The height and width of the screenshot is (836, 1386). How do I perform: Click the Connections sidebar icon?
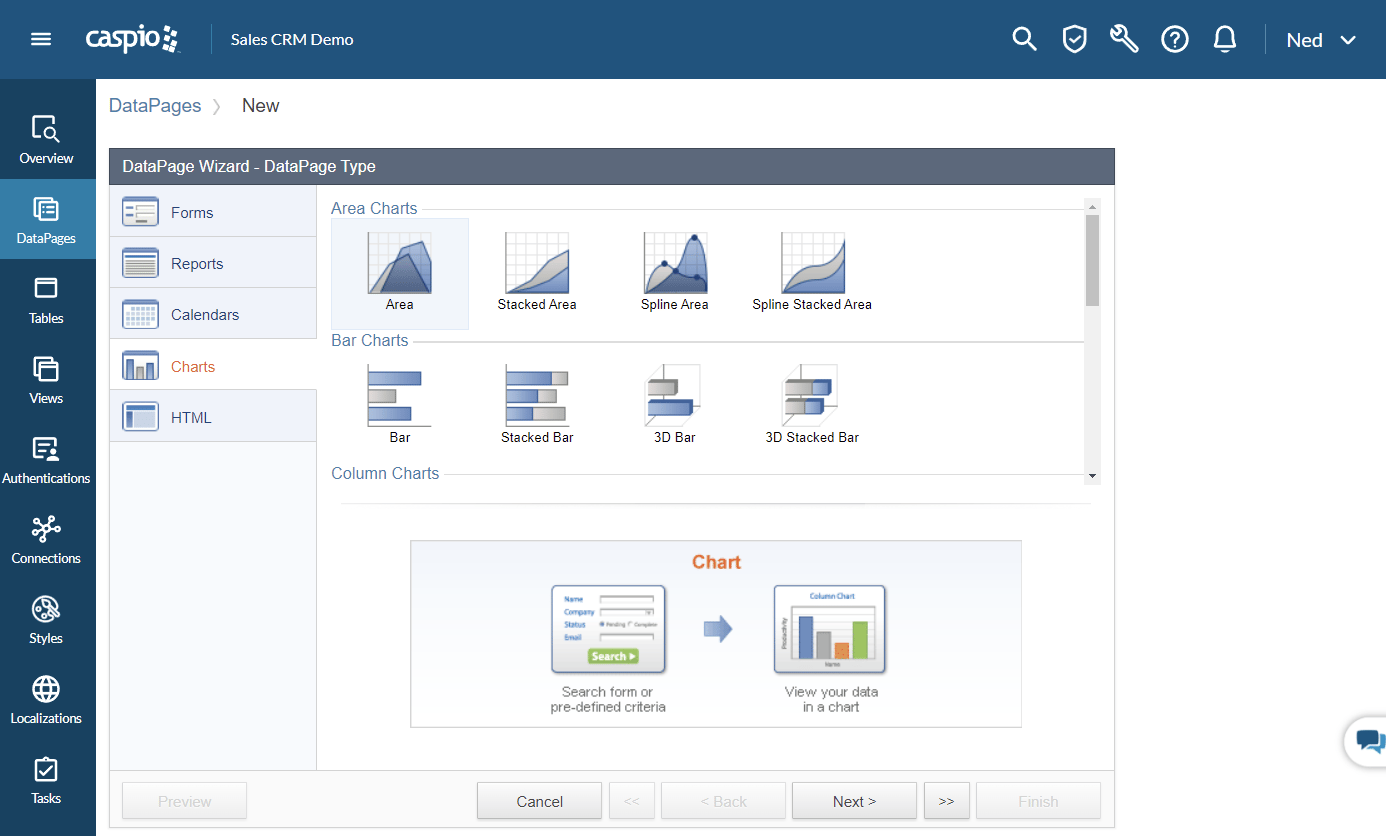tap(46, 540)
